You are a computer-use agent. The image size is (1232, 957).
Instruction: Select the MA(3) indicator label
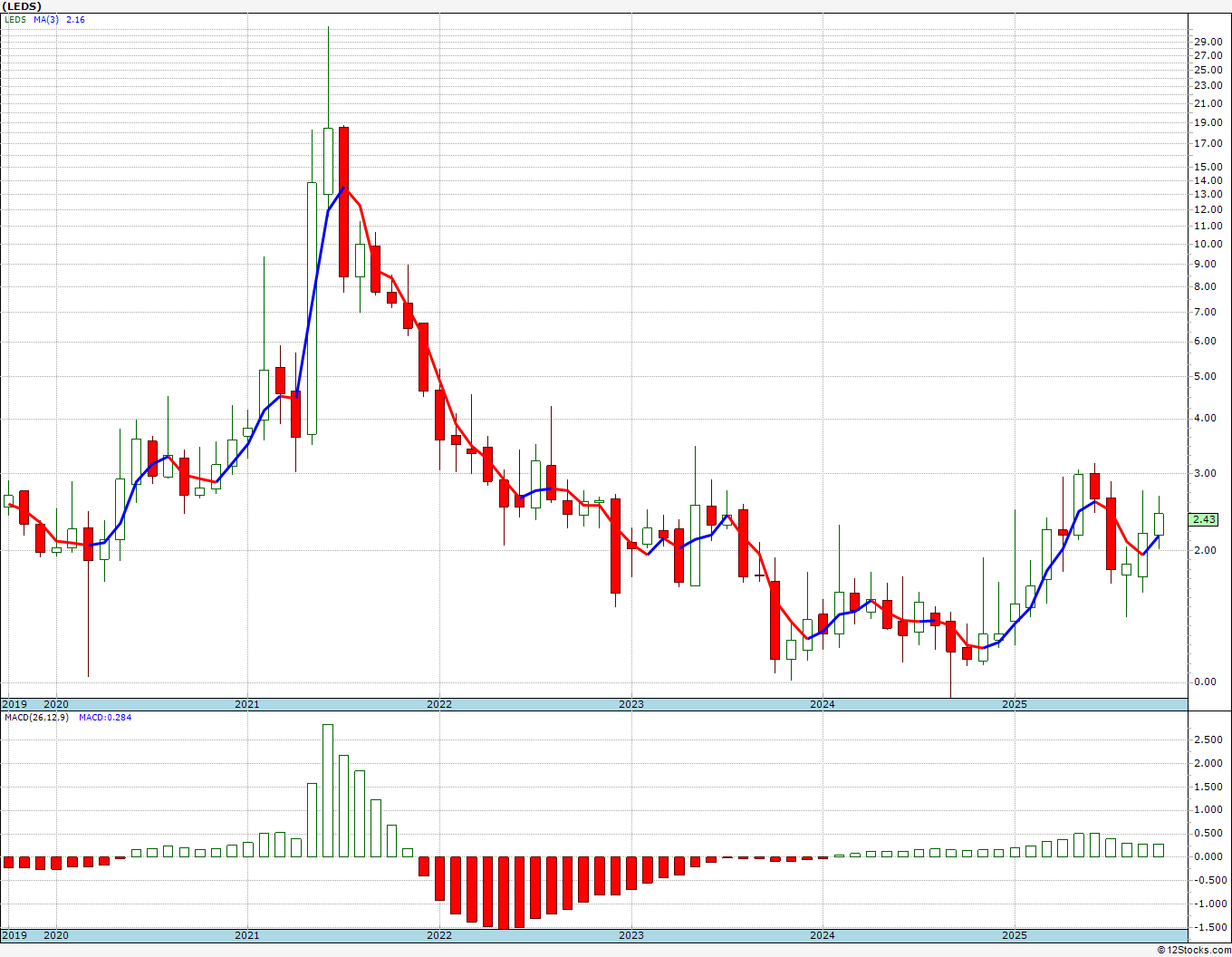pyautogui.click(x=47, y=19)
